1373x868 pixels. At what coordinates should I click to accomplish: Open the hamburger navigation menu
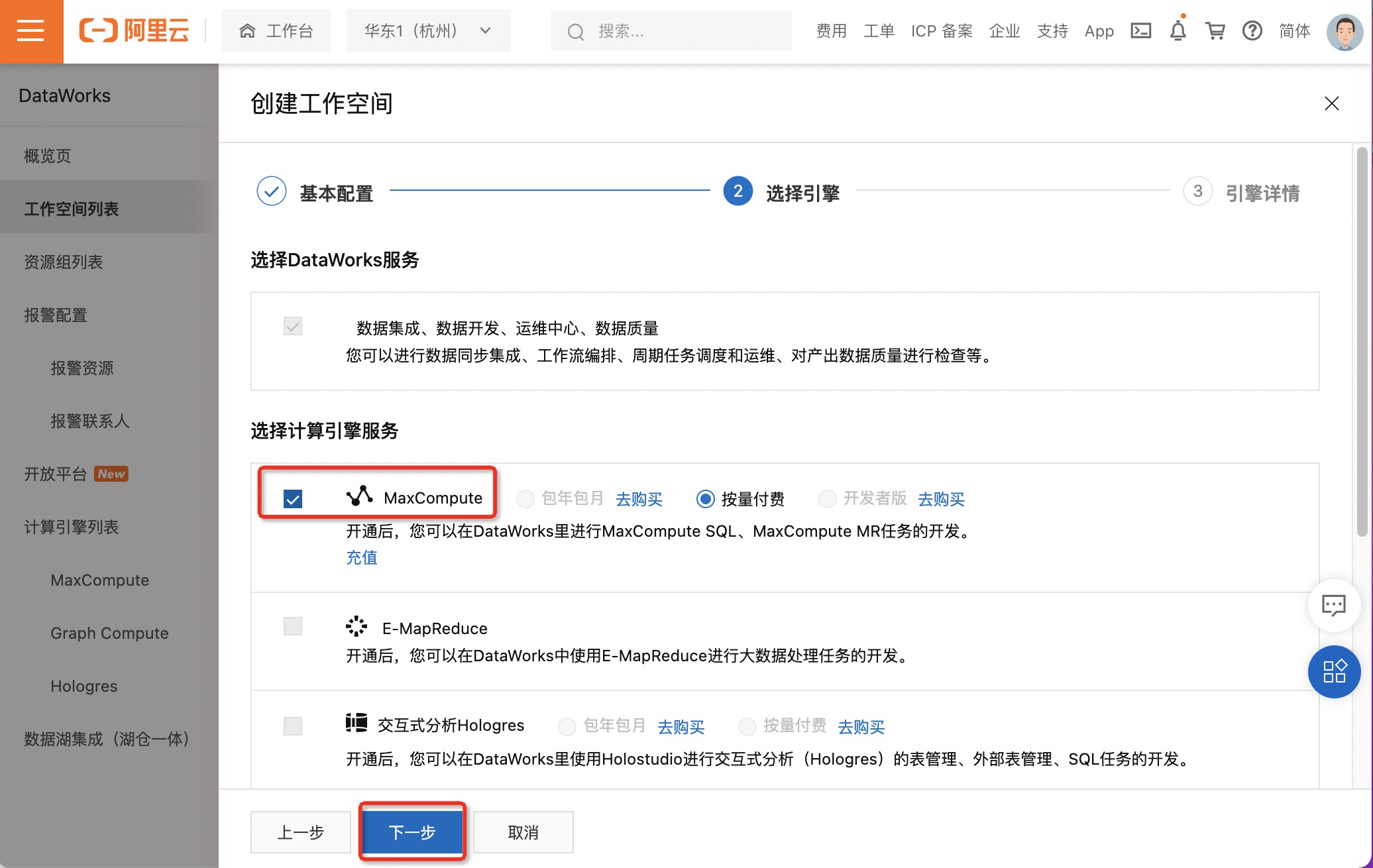[x=30, y=31]
